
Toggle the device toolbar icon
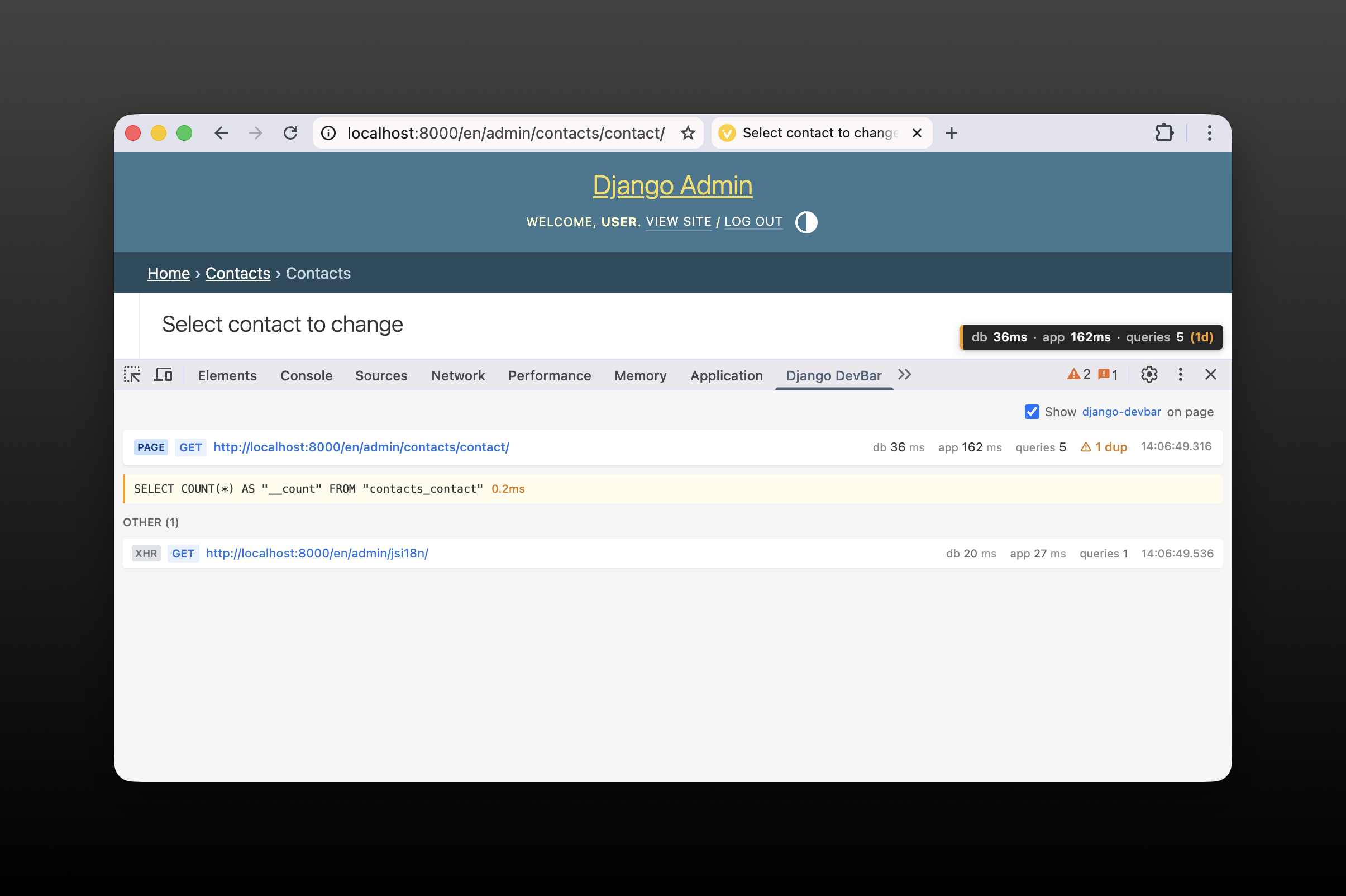[x=164, y=375]
